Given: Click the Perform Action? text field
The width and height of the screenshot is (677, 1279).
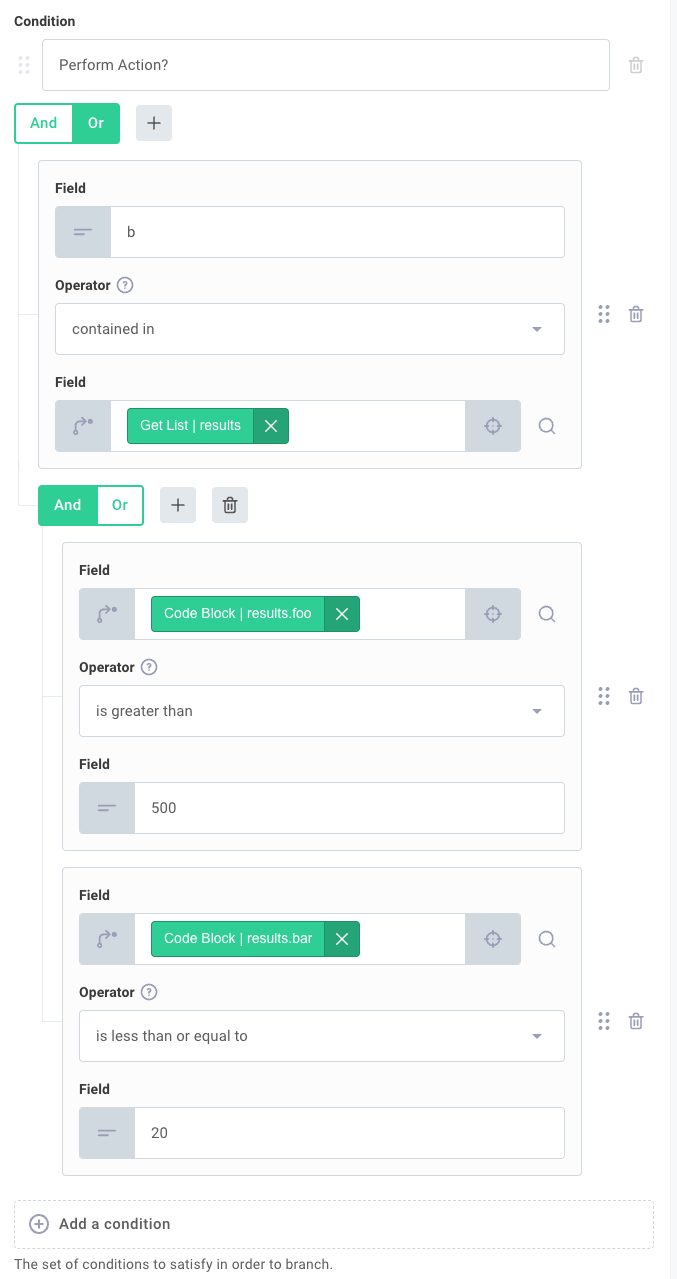Looking at the screenshot, I should [x=325, y=64].
